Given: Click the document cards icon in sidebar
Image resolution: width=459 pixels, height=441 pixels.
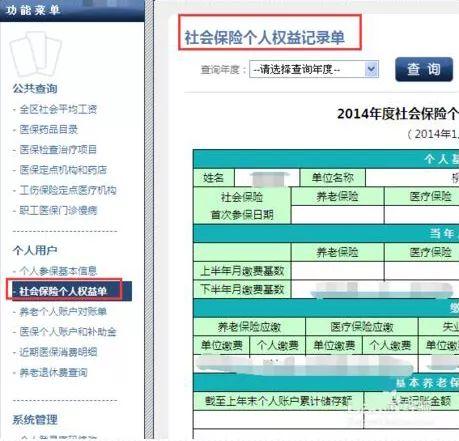Looking at the screenshot, I should pyautogui.click(x=36, y=54).
